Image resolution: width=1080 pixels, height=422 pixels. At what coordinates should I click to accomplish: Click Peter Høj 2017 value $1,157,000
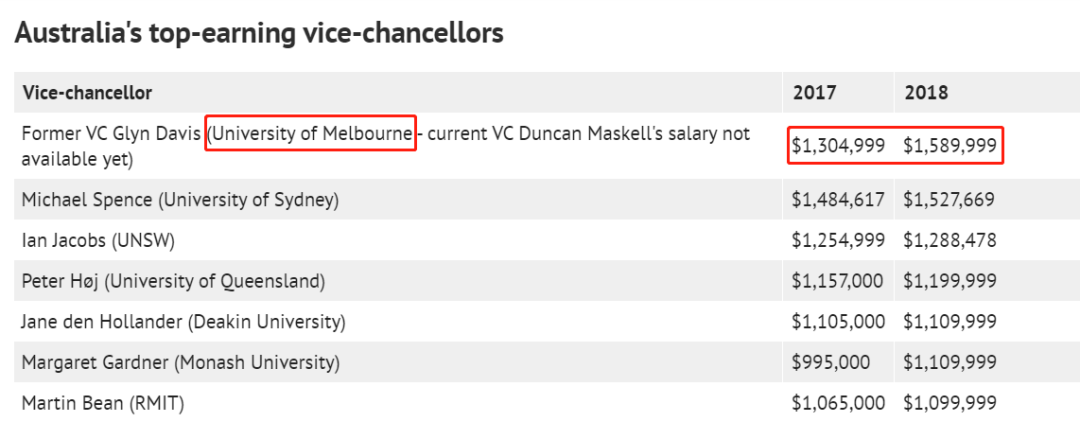coord(838,281)
